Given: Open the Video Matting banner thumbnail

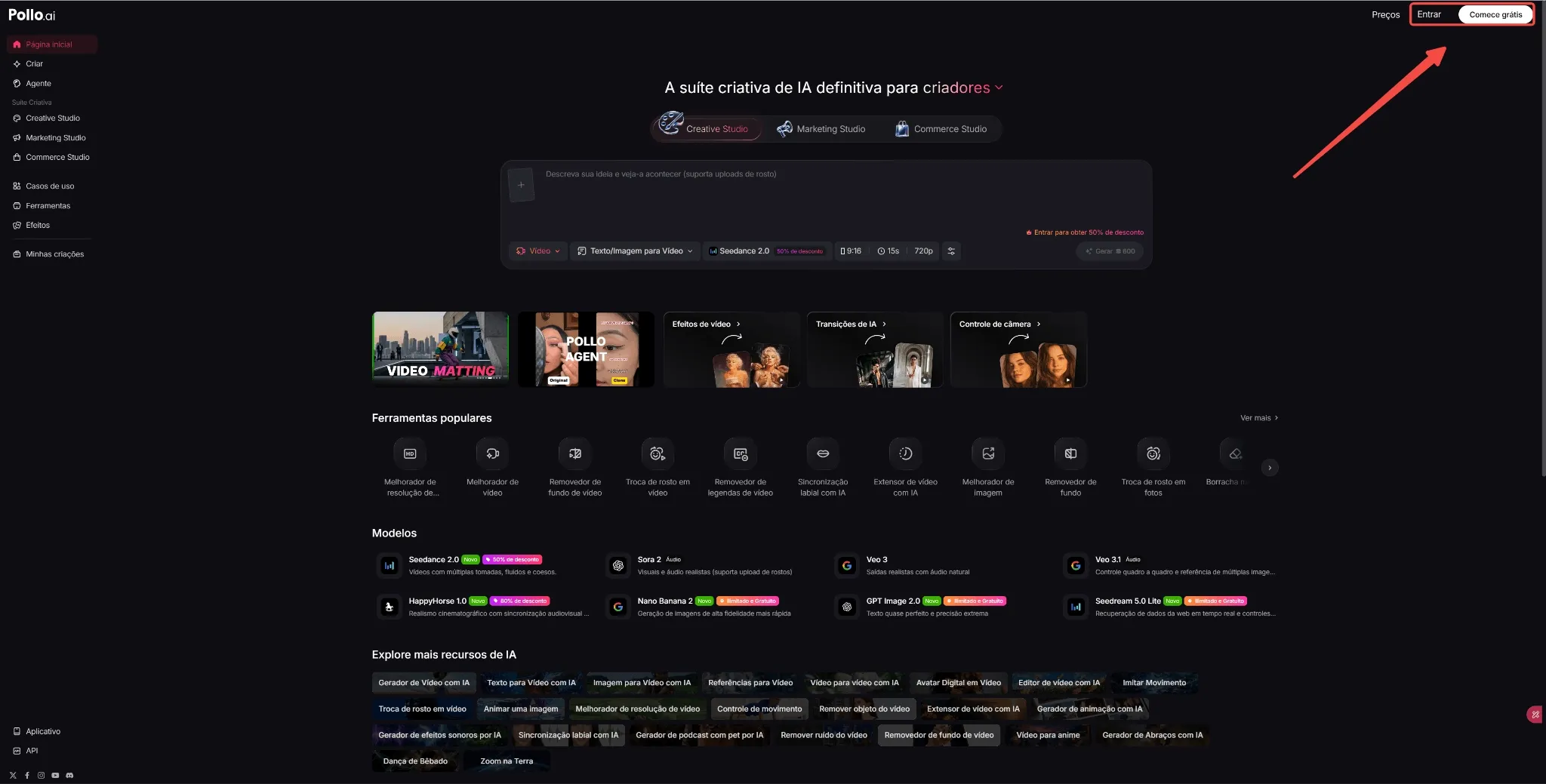Looking at the screenshot, I should [x=440, y=349].
